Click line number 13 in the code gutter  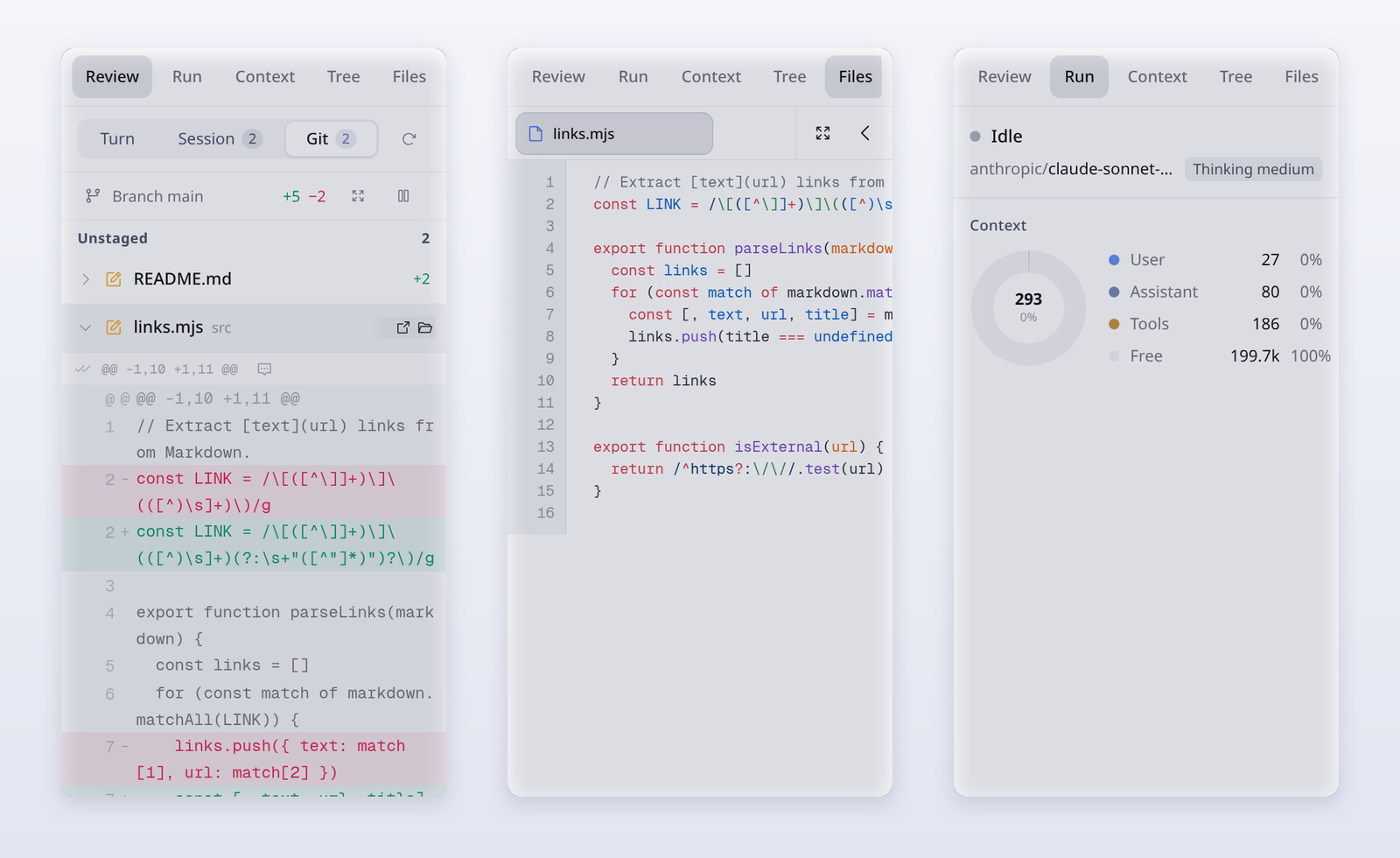545,447
